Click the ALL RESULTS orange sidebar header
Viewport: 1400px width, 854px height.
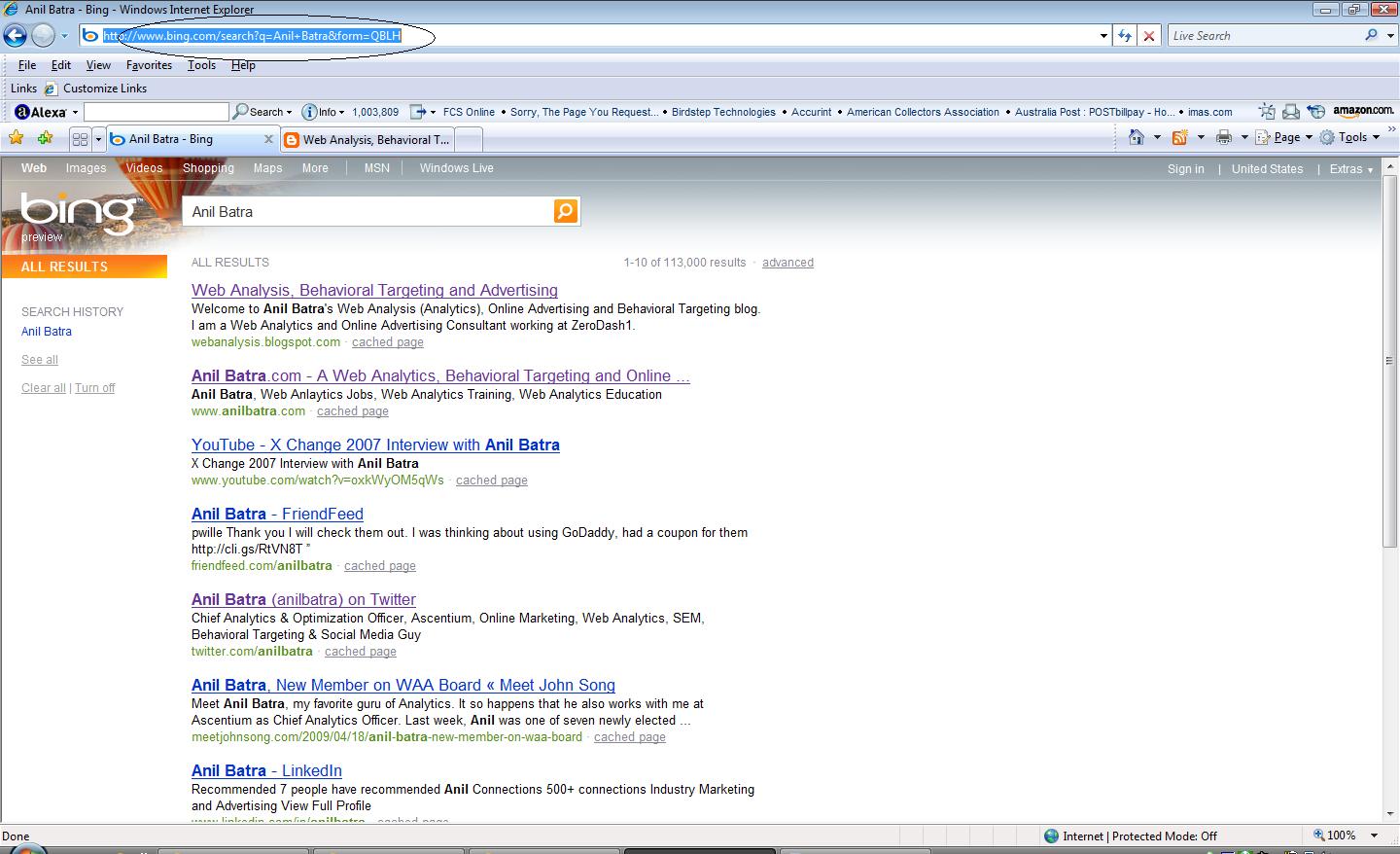pyautogui.click(x=85, y=267)
